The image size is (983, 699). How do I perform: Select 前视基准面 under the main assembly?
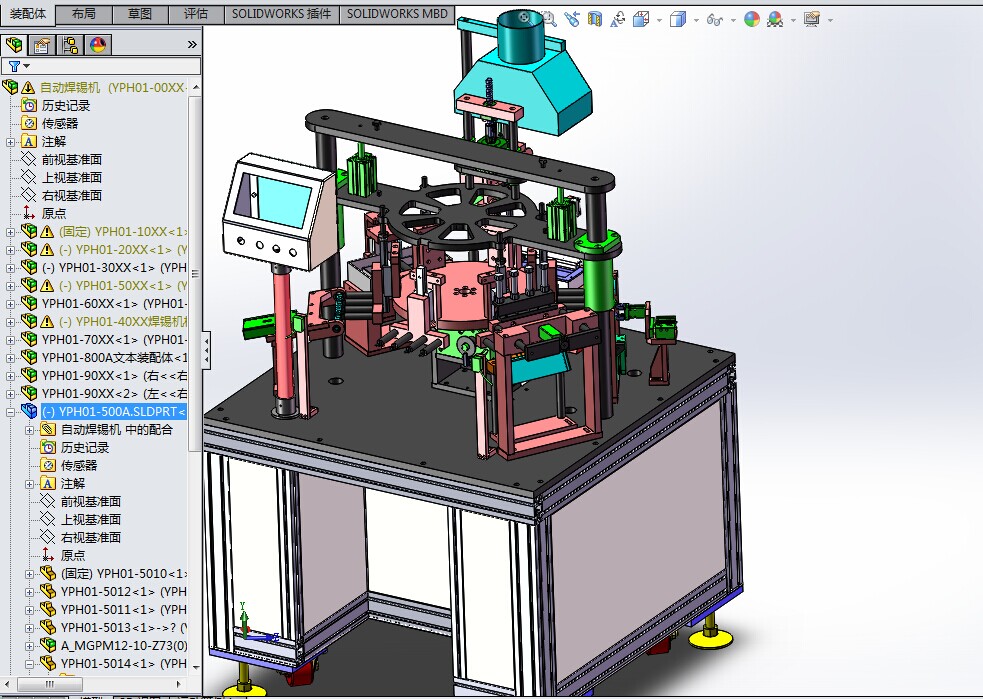(x=71, y=160)
